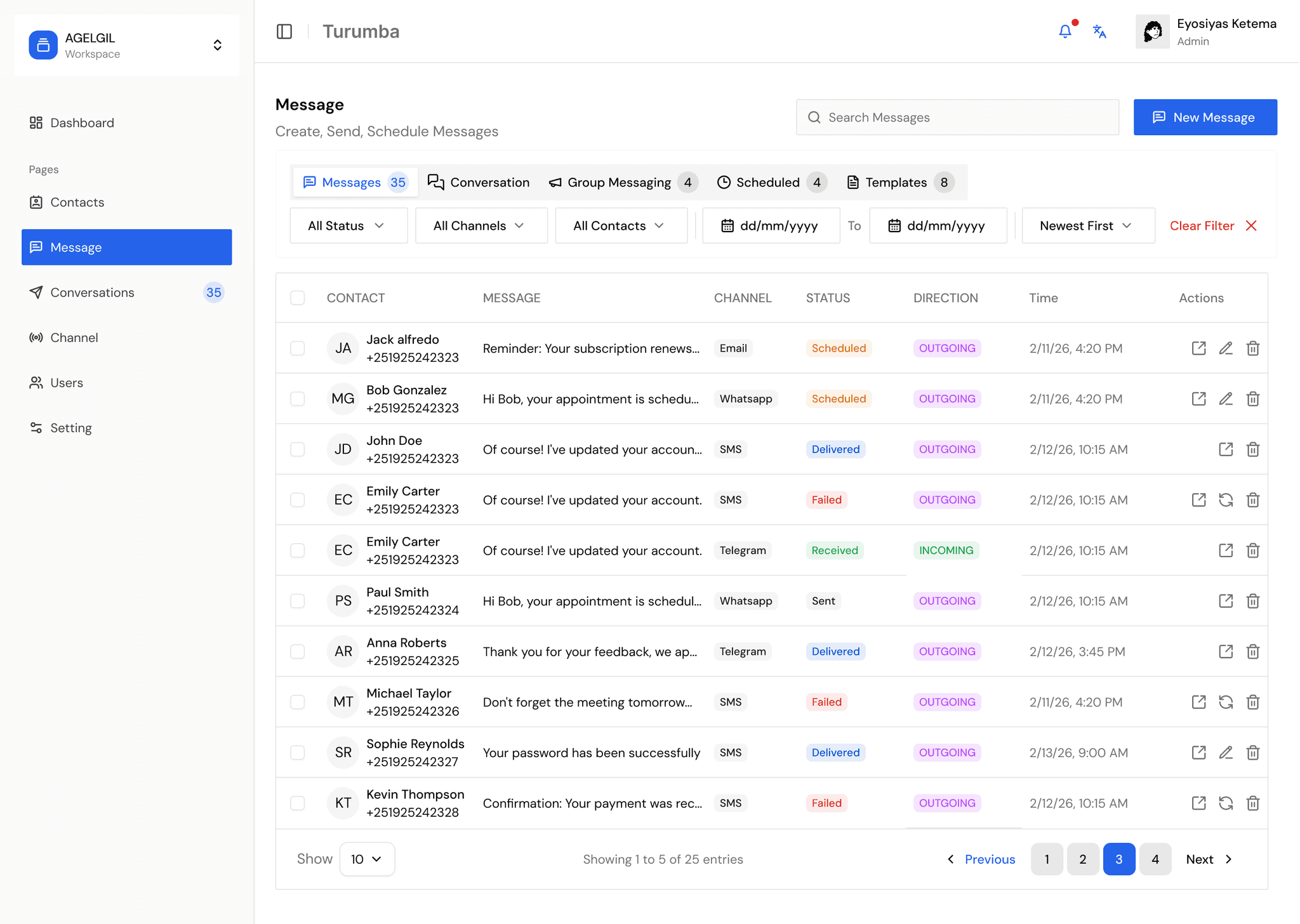
Task: Click the language translation icon
Action: 1099,30
